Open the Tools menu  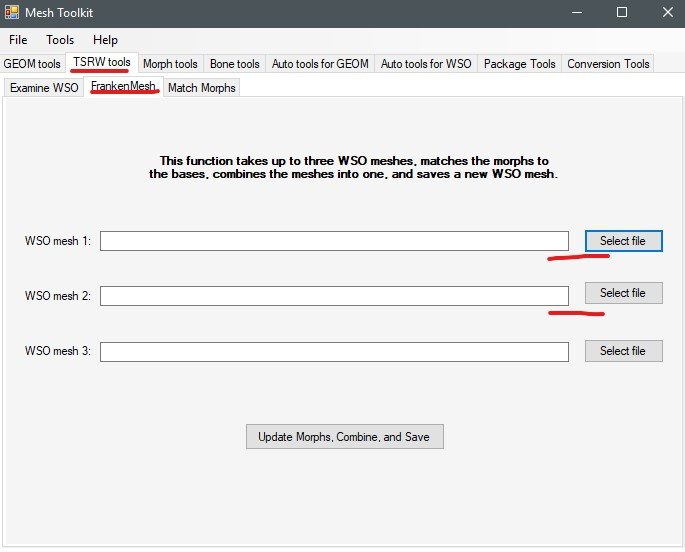pyautogui.click(x=60, y=40)
